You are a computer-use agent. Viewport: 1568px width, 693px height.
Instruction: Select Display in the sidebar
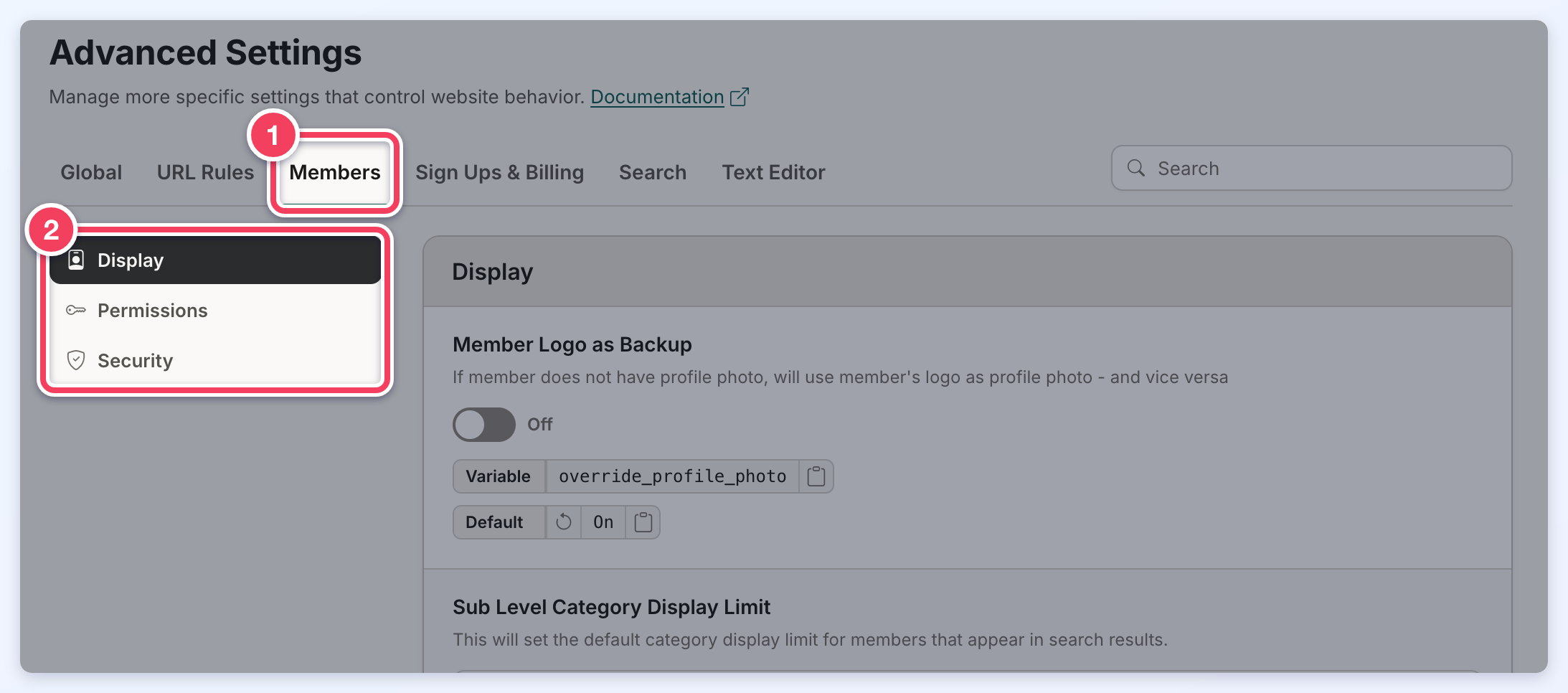pyautogui.click(x=215, y=260)
